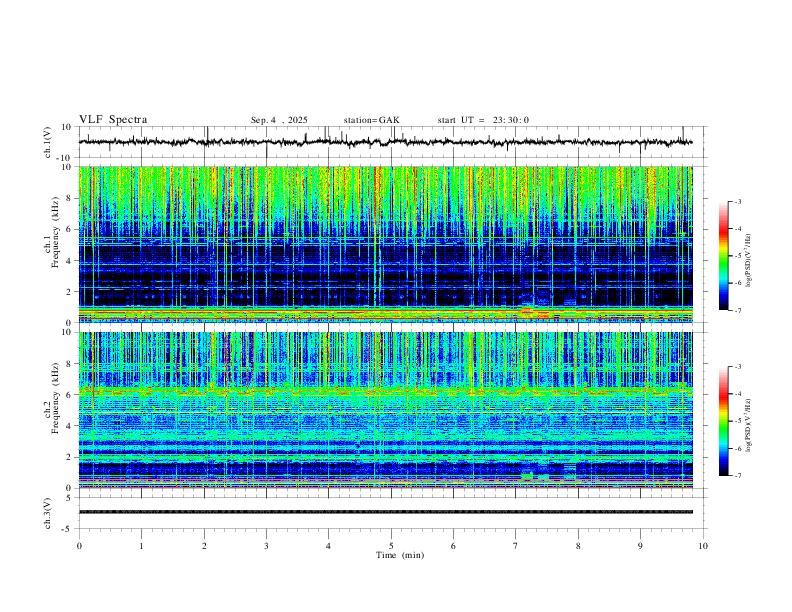The height and width of the screenshot is (612, 792).
Task: Click the "-3" tick on ch.2 colorbar
Action: (737, 367)
